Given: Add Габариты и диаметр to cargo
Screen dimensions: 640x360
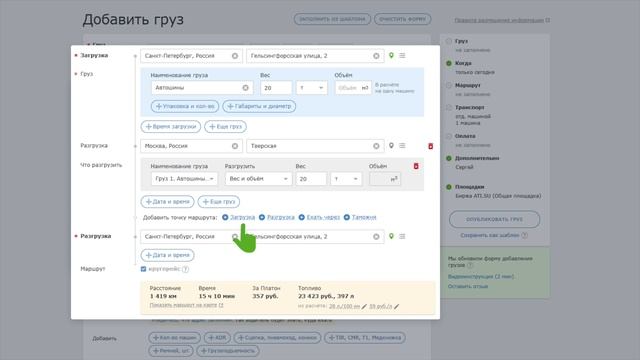Looking at the screenshot, I should point(259,107).
